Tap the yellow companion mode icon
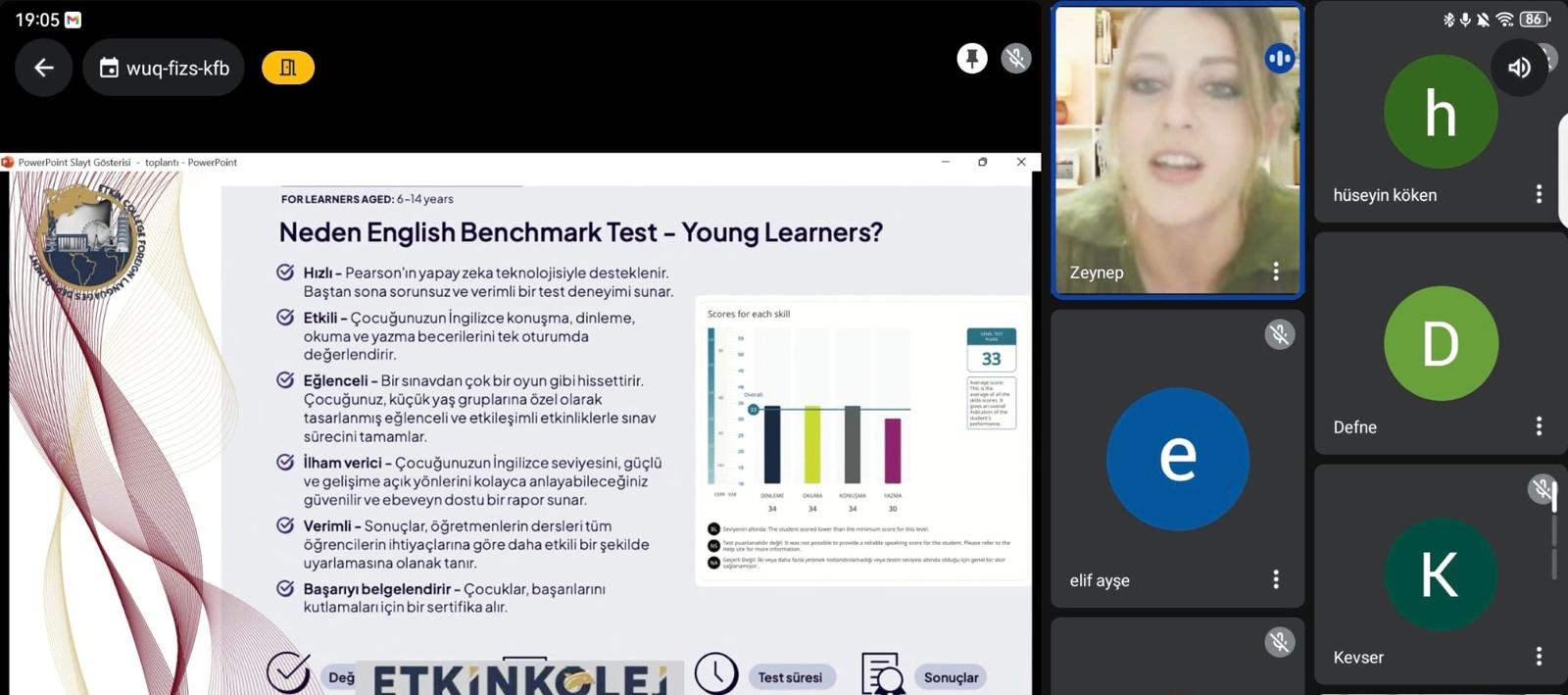This screenshot has height=695, width=1568. (x=288, y=68)
